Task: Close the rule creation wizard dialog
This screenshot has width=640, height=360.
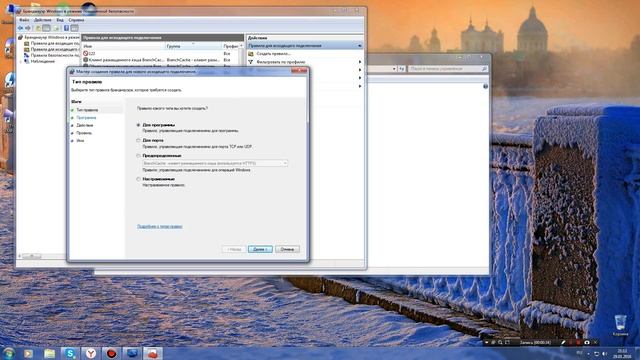Action: click(299, 71)
